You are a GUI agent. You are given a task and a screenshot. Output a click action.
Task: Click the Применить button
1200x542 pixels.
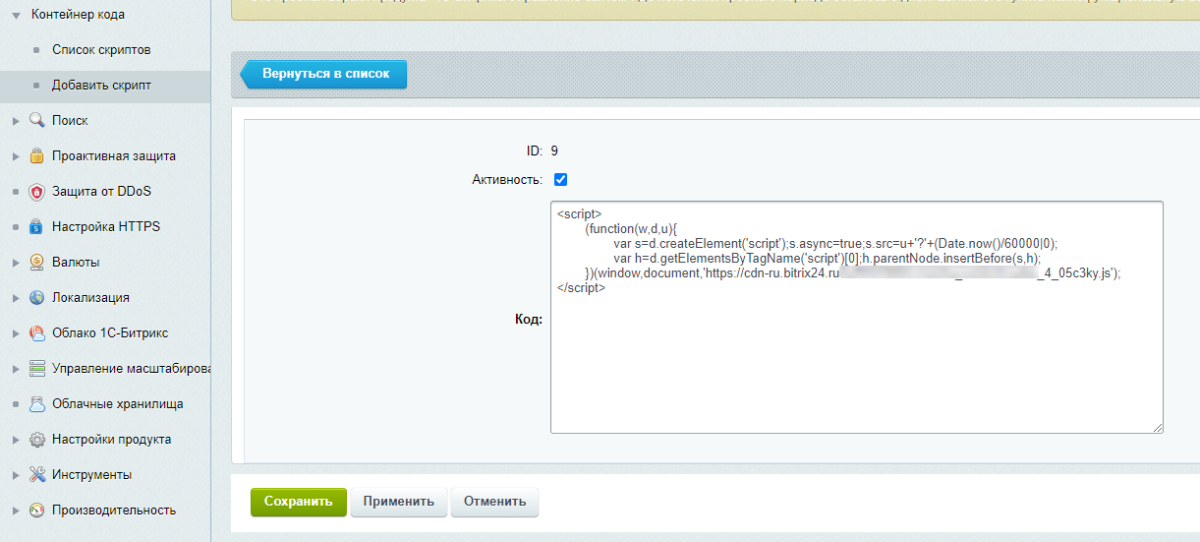[398, 502]
